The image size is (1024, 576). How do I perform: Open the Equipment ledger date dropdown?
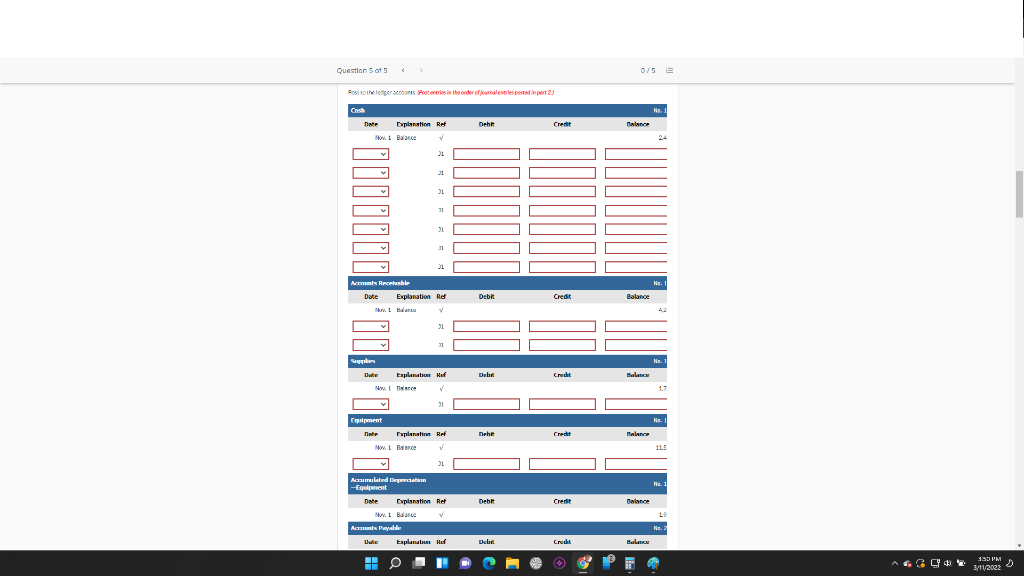point(370,464)
